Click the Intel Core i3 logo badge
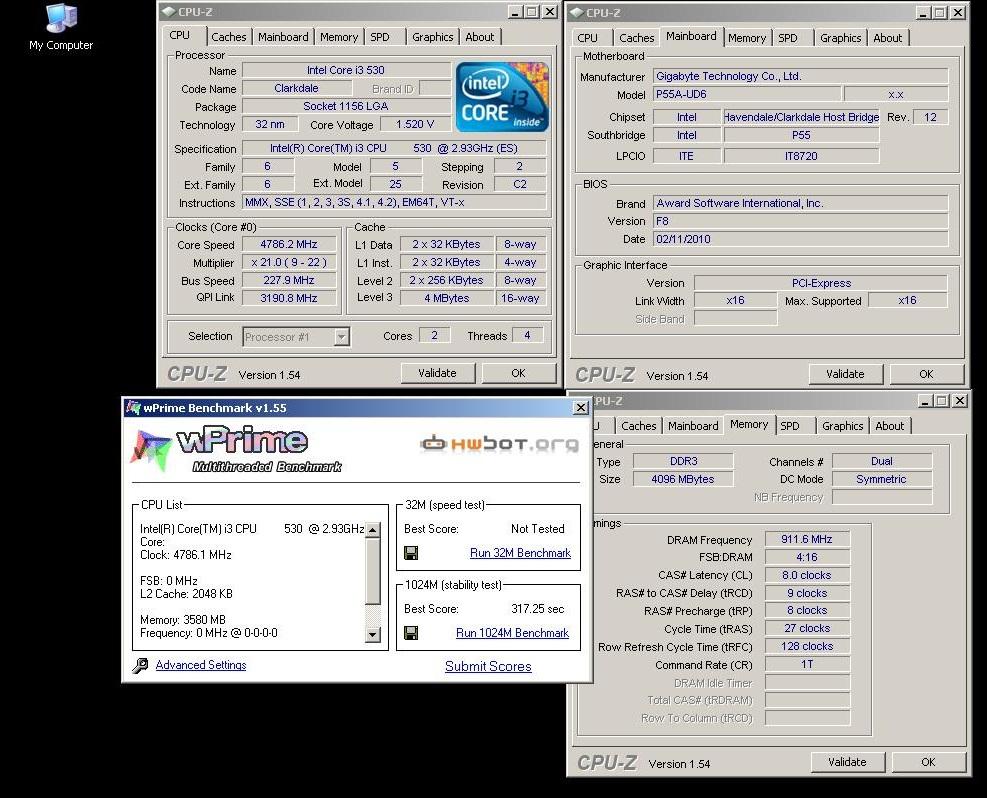This screenshot has height=798, width=987. (x=502, y=97)
